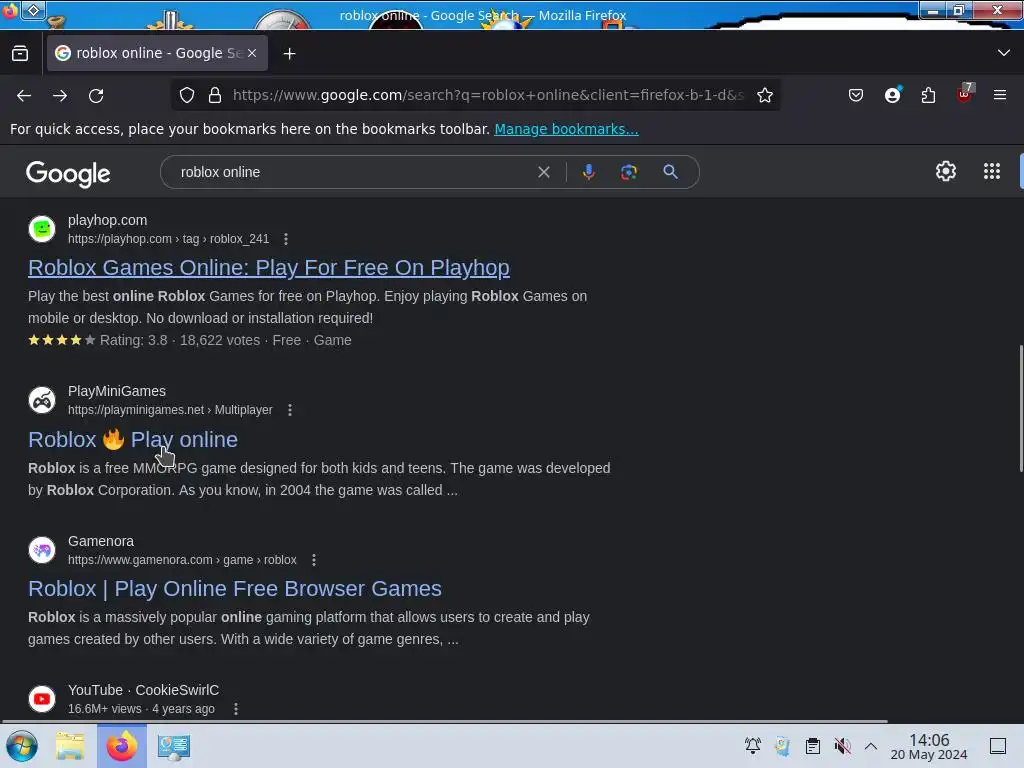Go to Google homepage via logo
The width and height of the screenshot is (1024, 768).
(68, 174)
